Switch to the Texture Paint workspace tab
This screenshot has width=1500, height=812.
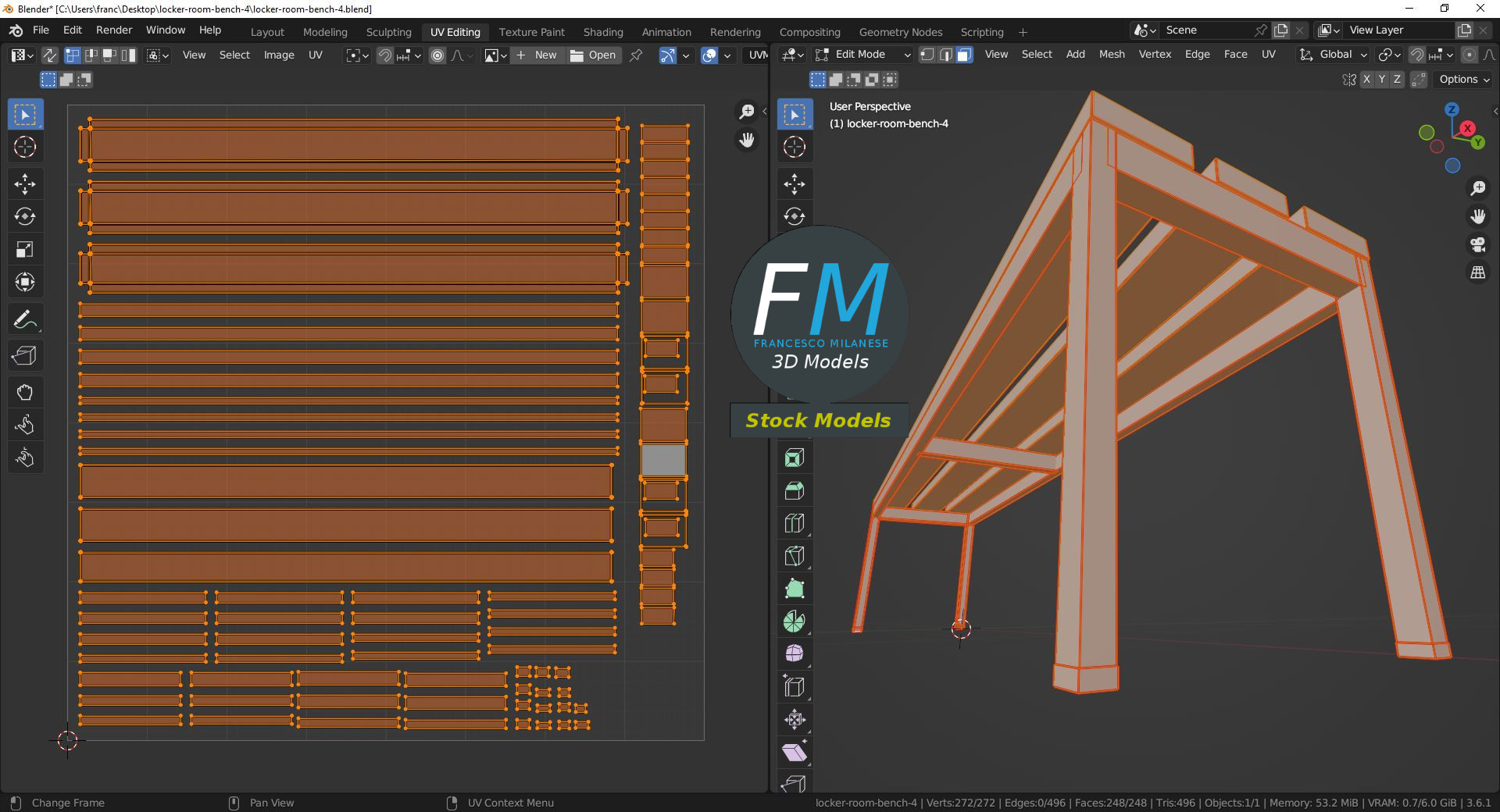coord(531,32)
